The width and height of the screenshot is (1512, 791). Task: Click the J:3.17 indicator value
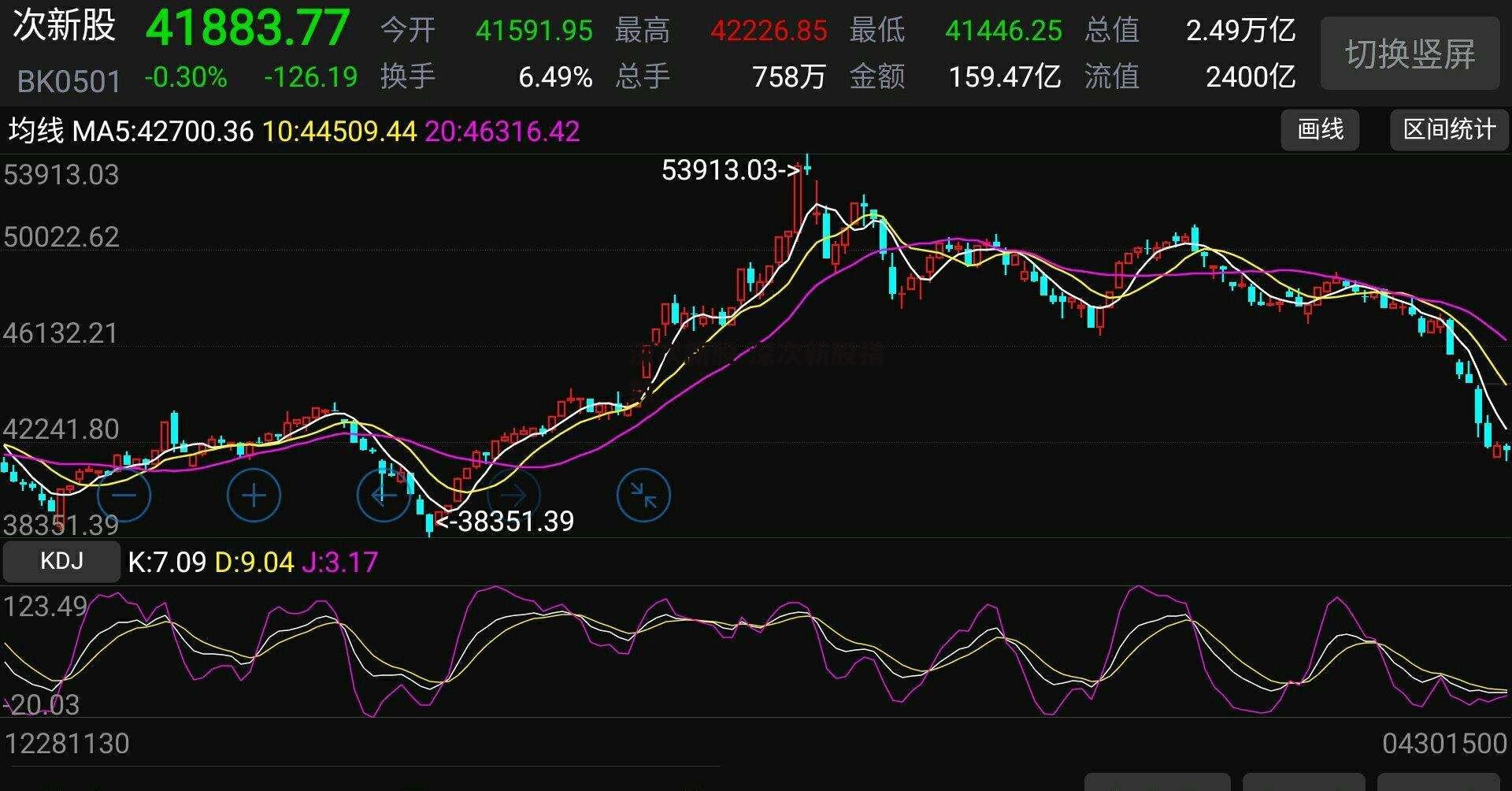coord(340,563)
